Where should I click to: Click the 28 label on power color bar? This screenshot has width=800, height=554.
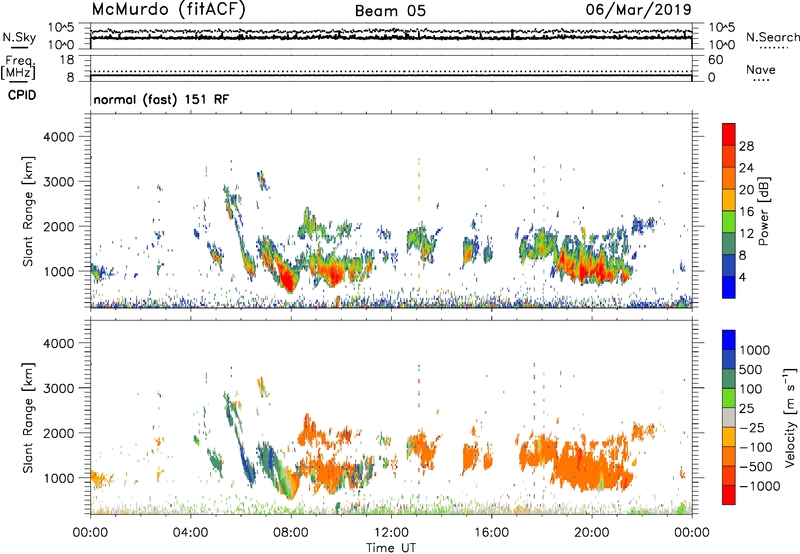click(x=746, y=146)
